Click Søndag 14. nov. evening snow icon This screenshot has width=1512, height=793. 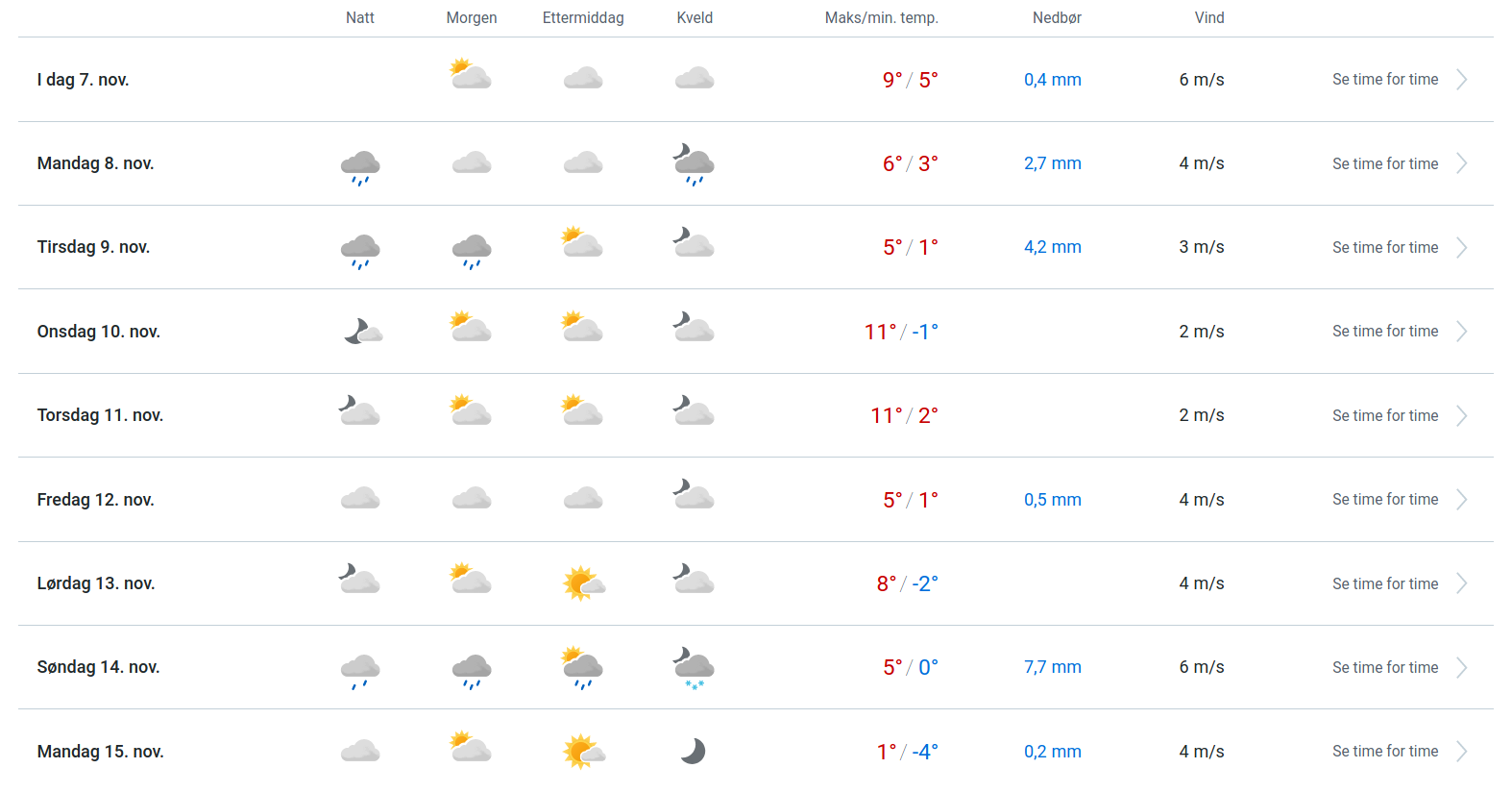(695, 668)
